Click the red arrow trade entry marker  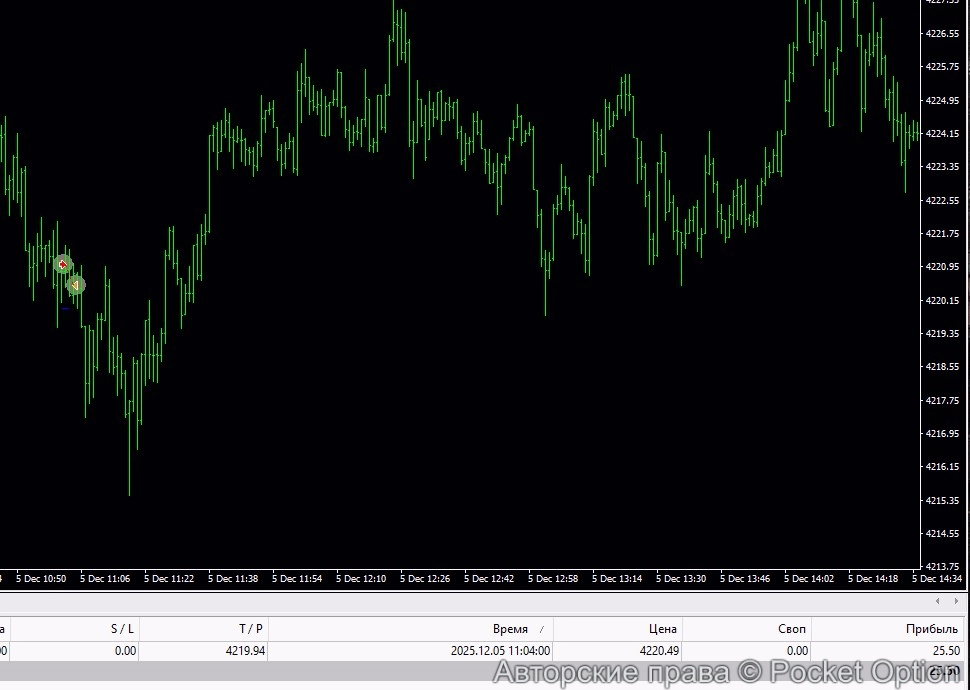pyautogui.click(x=63, y=264)
